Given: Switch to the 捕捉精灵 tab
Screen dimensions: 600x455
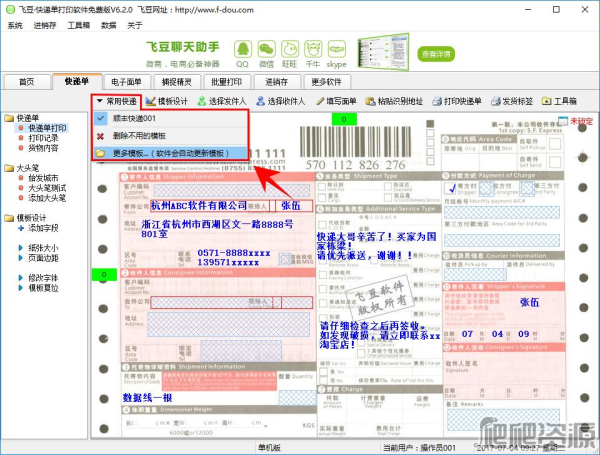Looking at the screenshot, I should (176, 82).
